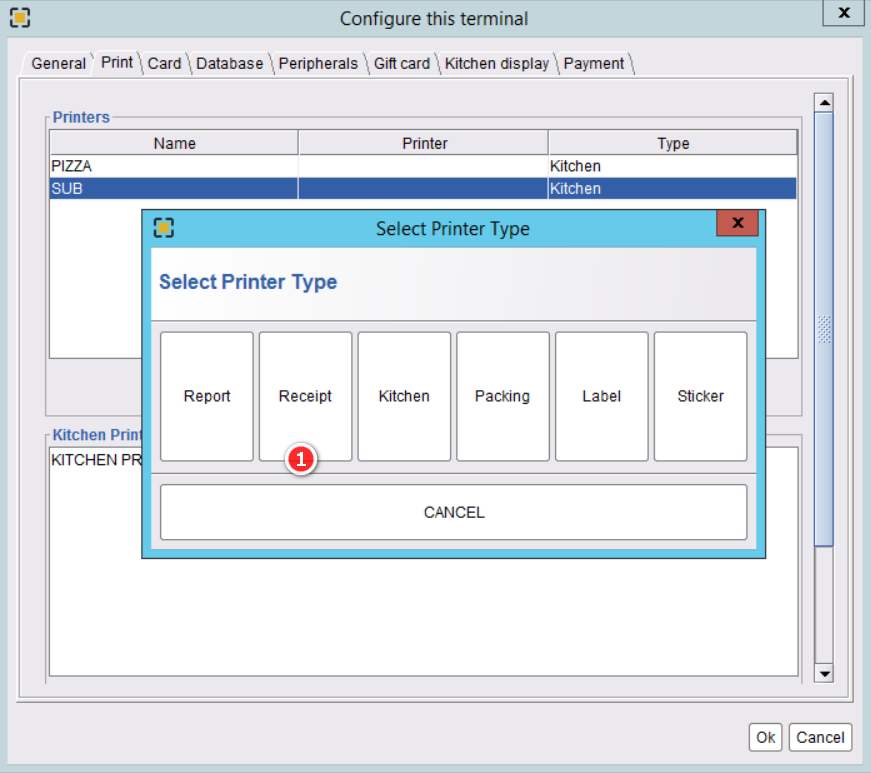Click the vertical scrollbar thumb
This screenshot has height=773, width=871.
[824, 329]
